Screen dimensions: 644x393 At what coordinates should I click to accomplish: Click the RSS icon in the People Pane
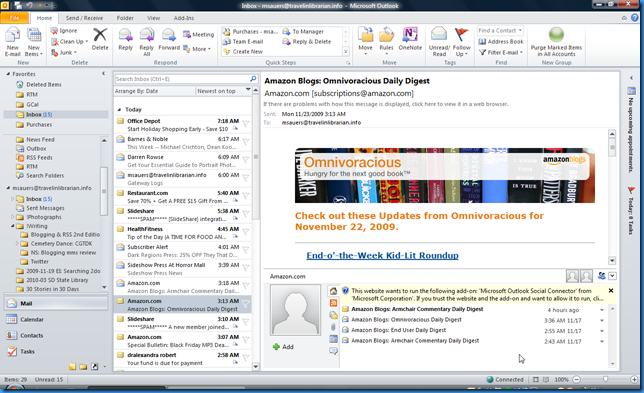333,303
